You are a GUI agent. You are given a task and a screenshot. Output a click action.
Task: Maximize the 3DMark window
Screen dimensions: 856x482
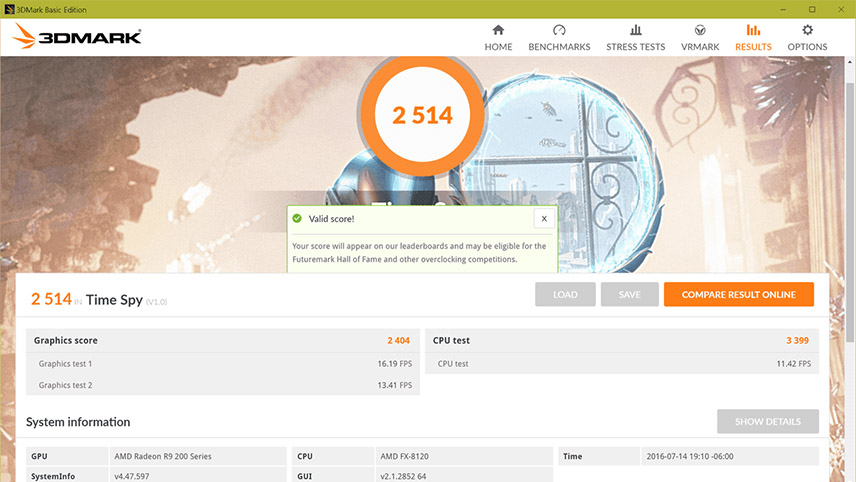point(812,9)
